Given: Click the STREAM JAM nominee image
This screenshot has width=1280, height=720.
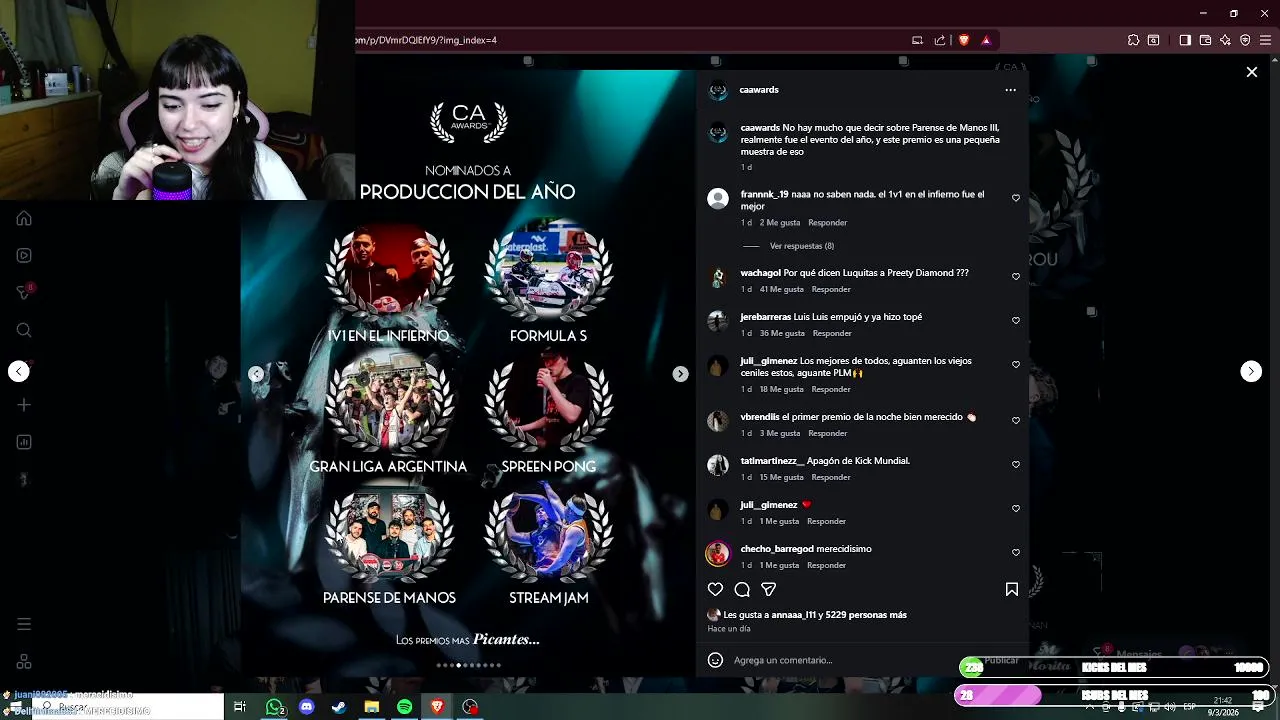Looking at the screenshot, I should [x=549, y=532].
